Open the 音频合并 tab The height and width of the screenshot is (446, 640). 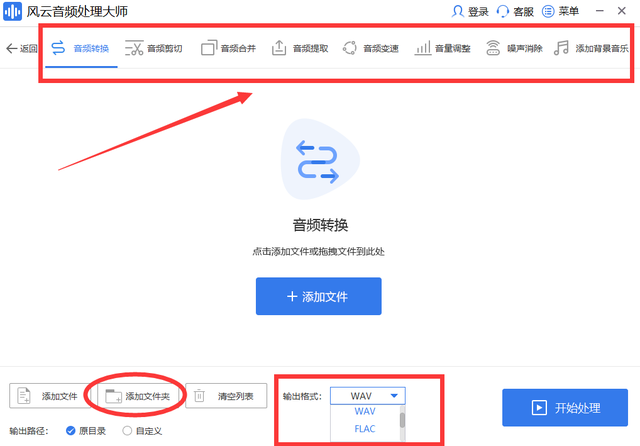[x=238, y=49]
